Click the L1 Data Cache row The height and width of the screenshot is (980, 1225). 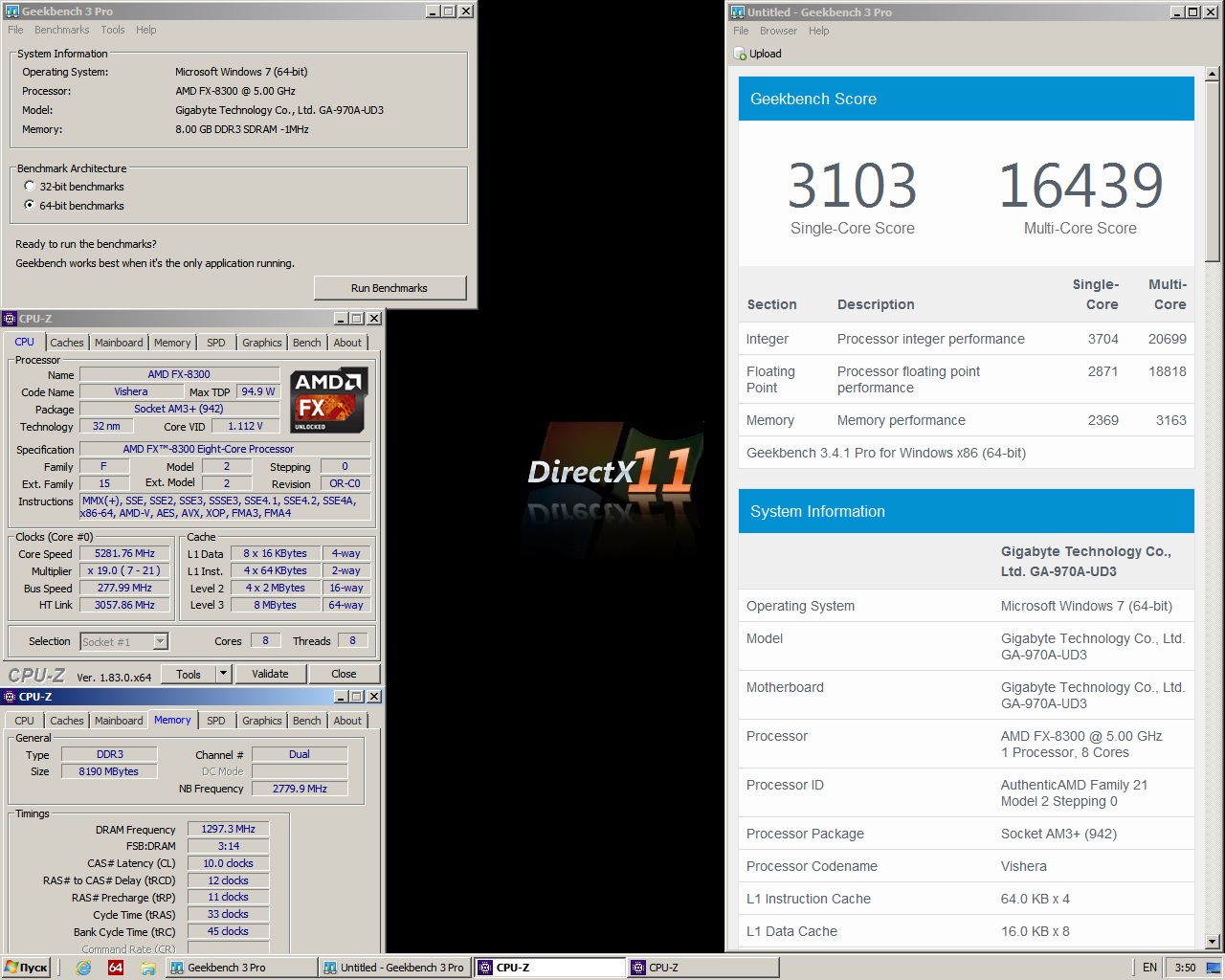(967, 931)
